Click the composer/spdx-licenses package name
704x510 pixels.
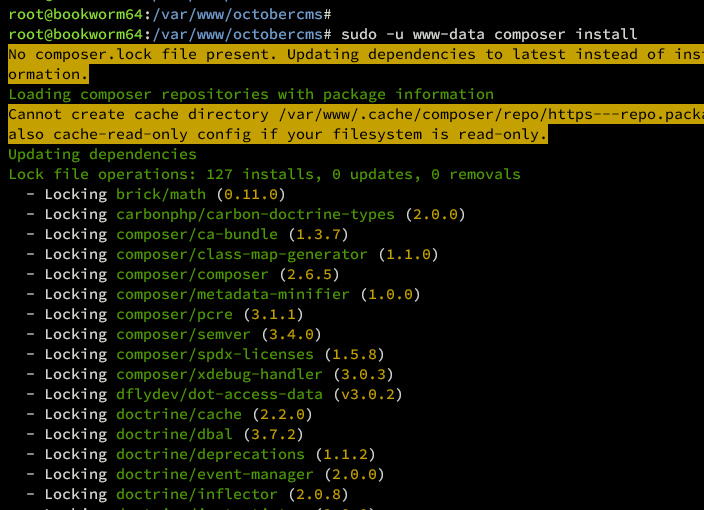pyautogui.click(x=215, y=354)
